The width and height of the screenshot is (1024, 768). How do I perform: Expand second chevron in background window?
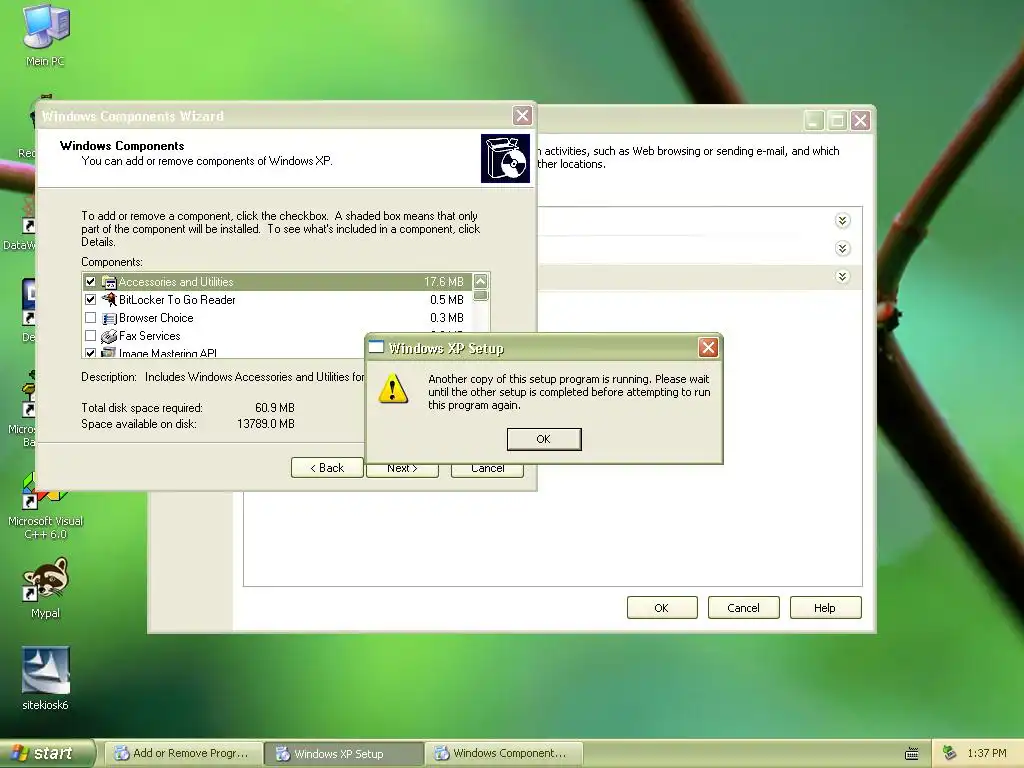[x=842, y=249]
